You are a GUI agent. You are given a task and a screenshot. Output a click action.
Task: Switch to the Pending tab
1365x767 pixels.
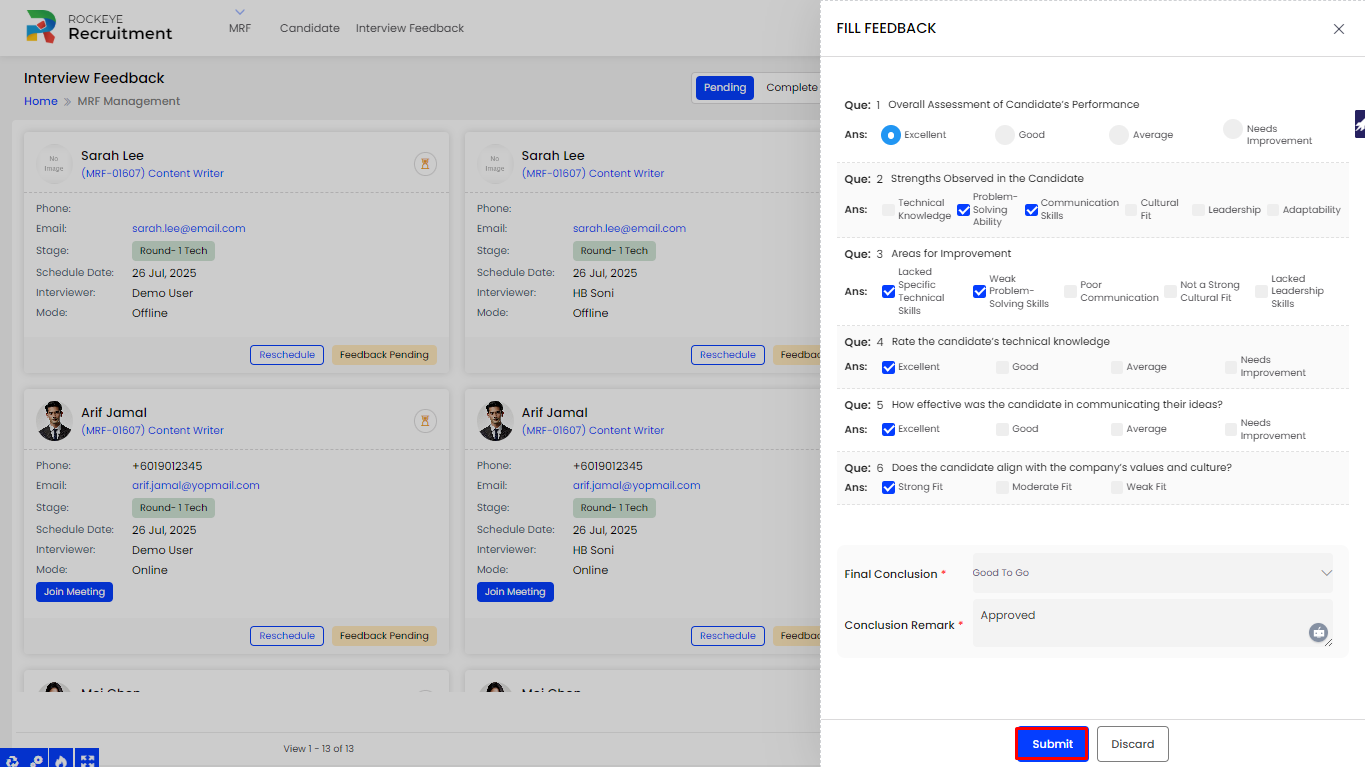(725, 88)
